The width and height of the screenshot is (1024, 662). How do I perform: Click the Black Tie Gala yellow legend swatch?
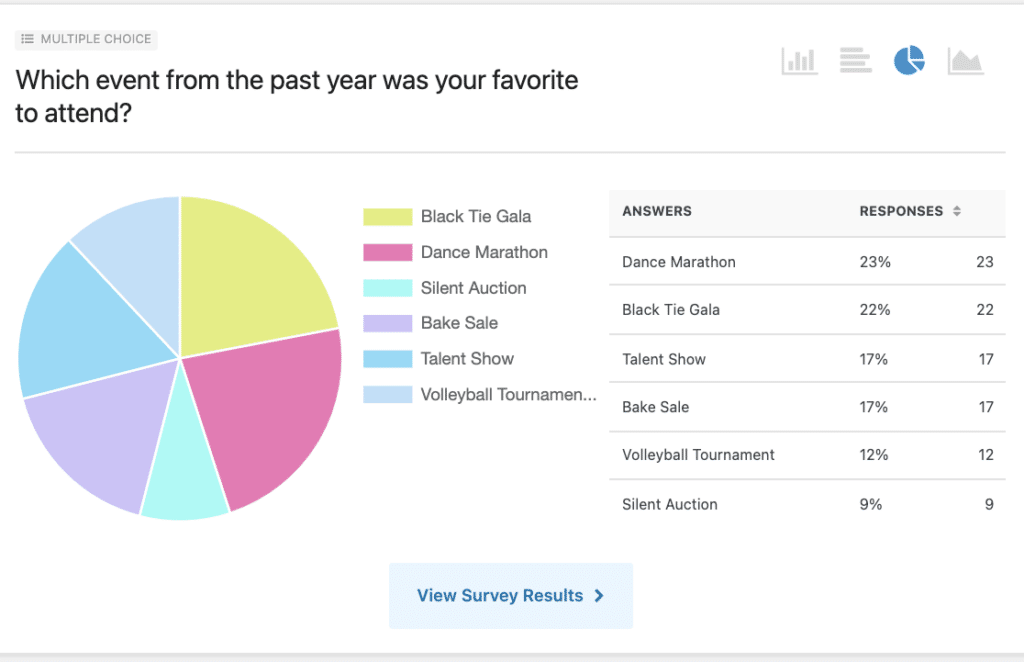(387, 217)
